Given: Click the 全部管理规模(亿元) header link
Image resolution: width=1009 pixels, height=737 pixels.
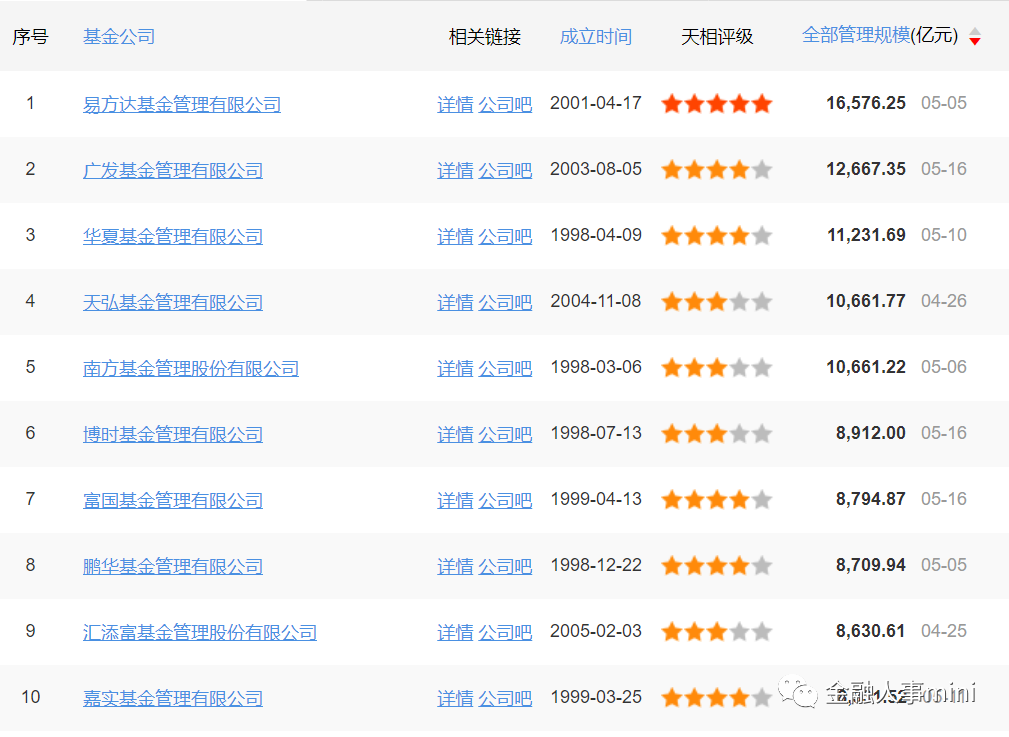Looking at the screenshot, I should (x=880, y=35).
